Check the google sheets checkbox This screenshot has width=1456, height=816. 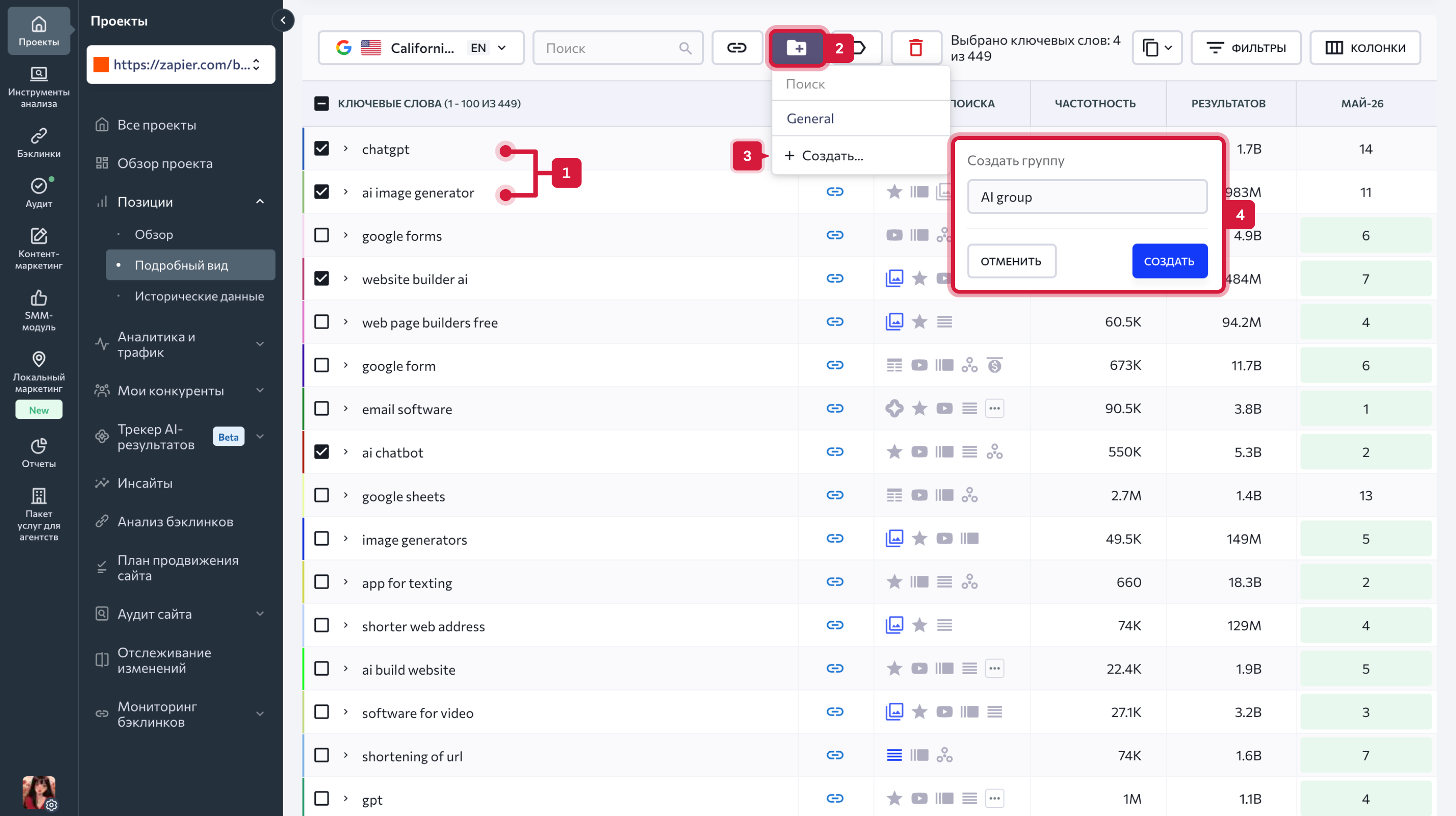[x=321, y=495]
